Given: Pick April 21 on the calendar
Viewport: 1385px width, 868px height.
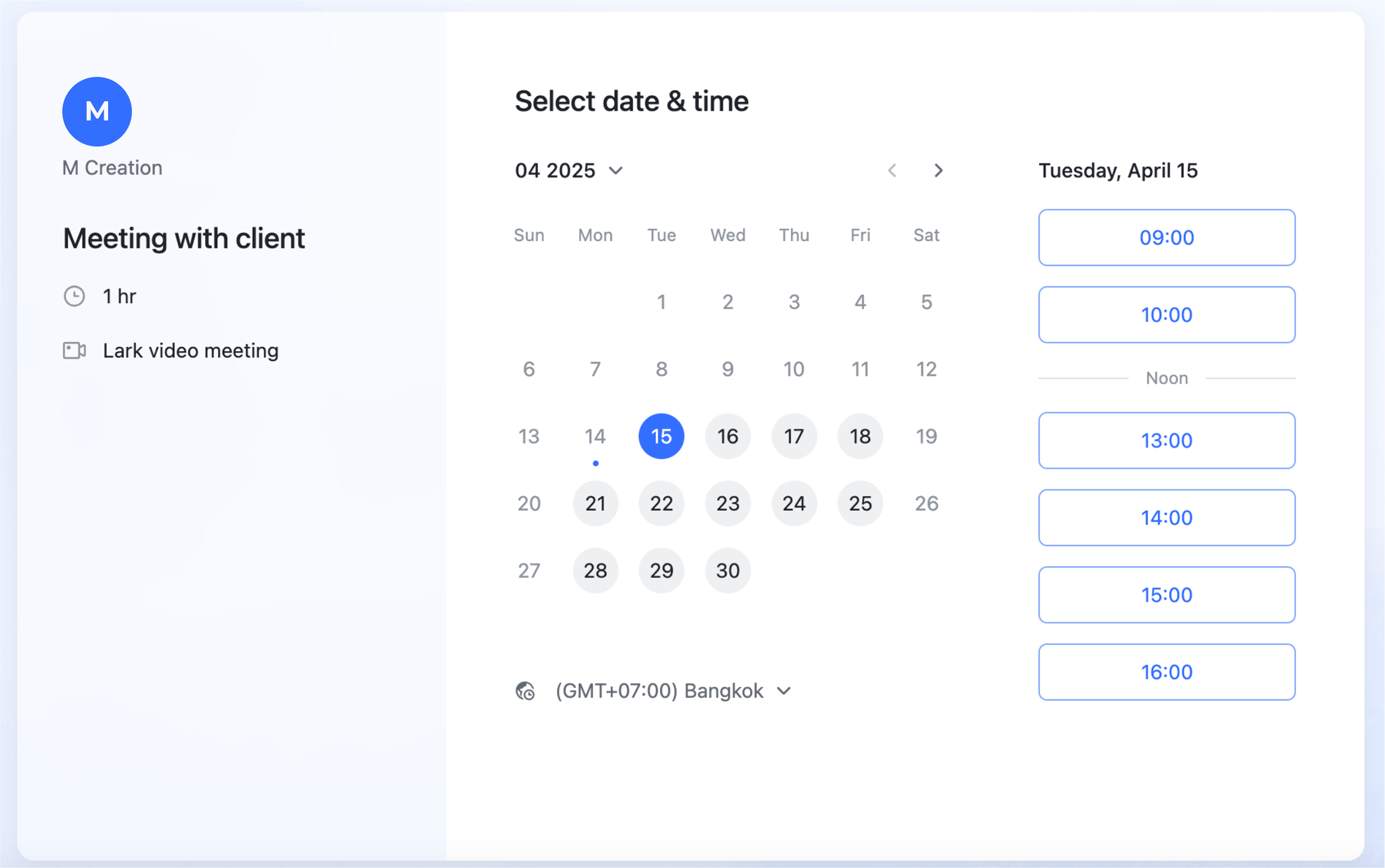Looking at the screenshot, I should pyautogui.click(x=596, y=503).
